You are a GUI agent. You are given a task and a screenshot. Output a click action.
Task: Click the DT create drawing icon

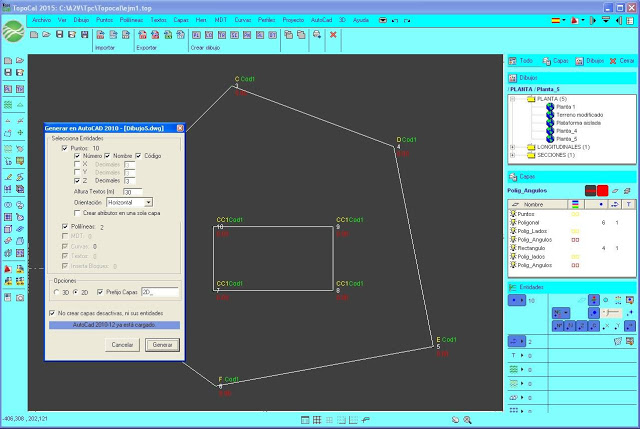pyautogui.click(x=273, y=35)
